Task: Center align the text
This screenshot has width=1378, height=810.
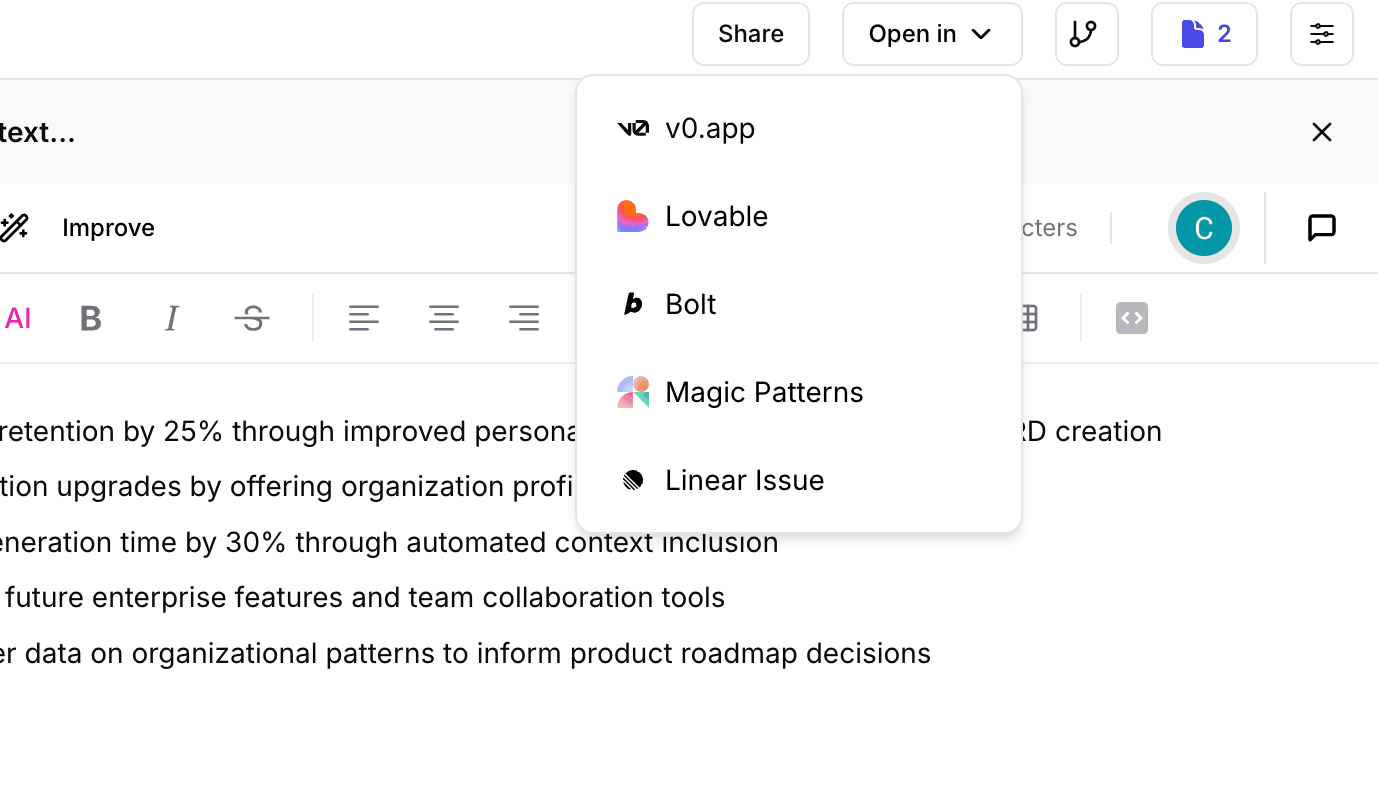Action: (x=444, y=318)
